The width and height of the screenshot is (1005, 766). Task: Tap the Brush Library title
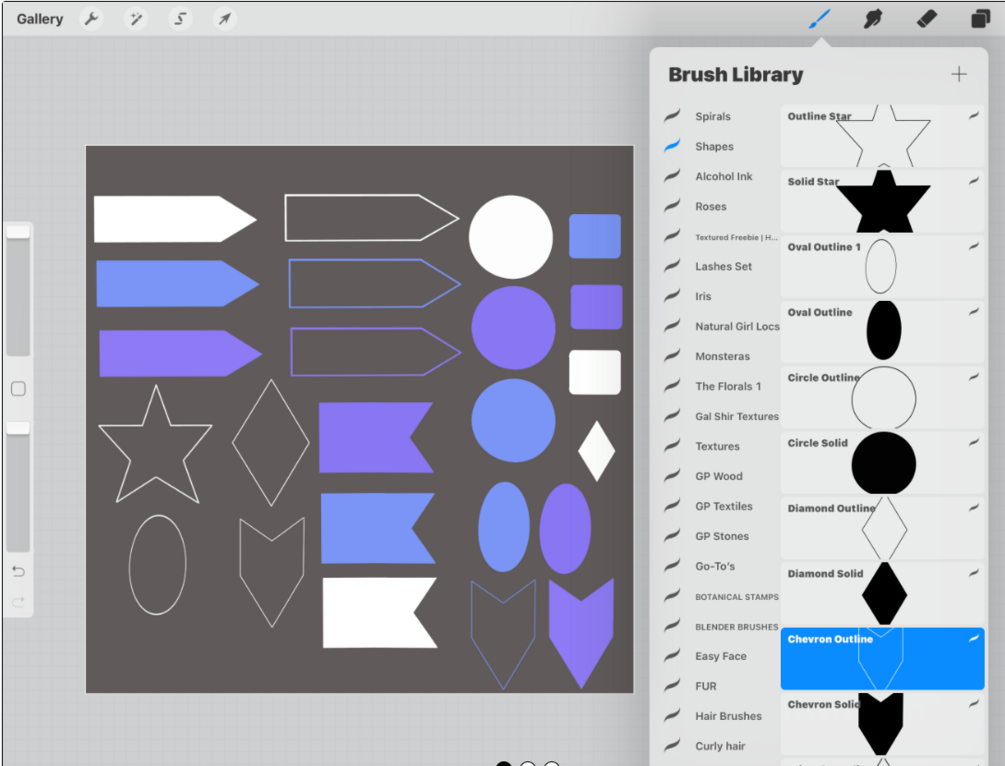click(x=735, y=74)
